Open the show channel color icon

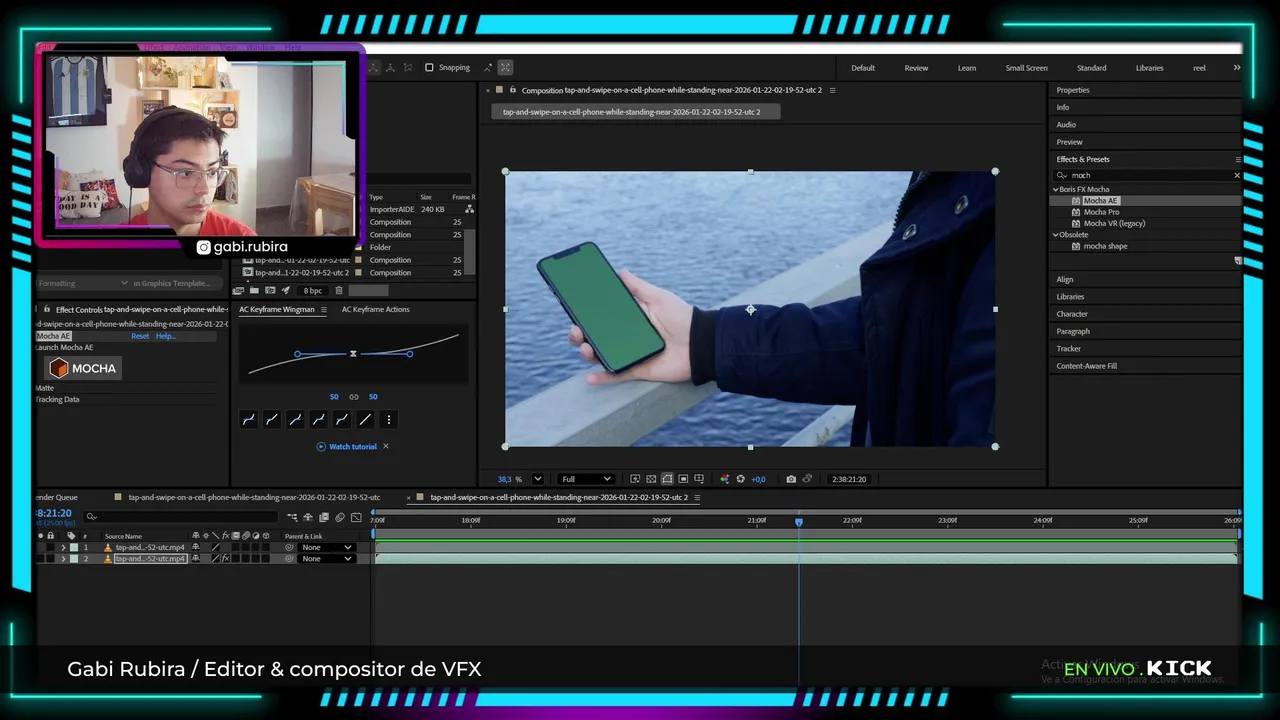(724, 479)
